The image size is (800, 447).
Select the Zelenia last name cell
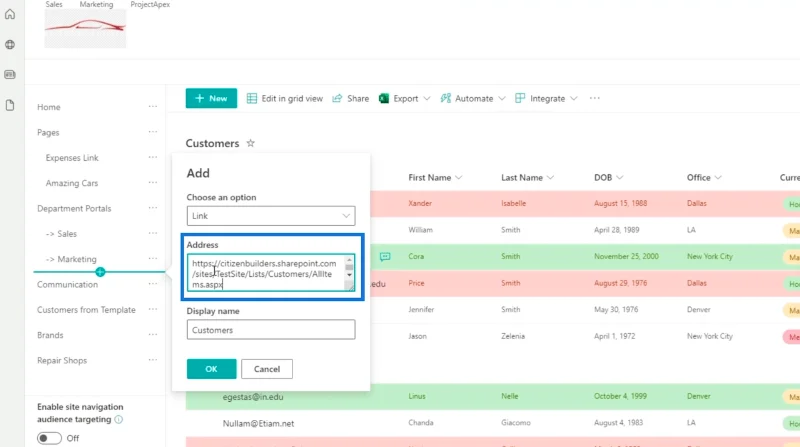click(x=513, y=336)
